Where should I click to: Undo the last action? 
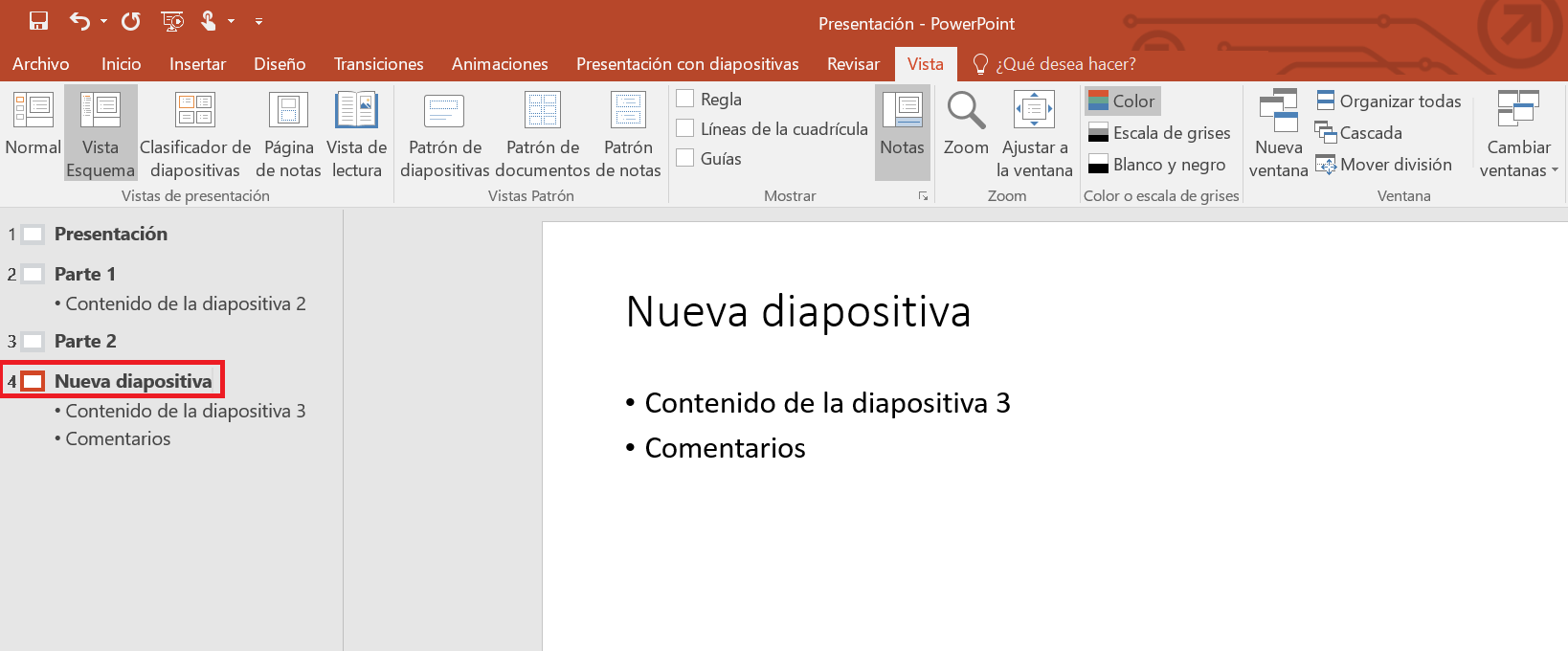80,21
